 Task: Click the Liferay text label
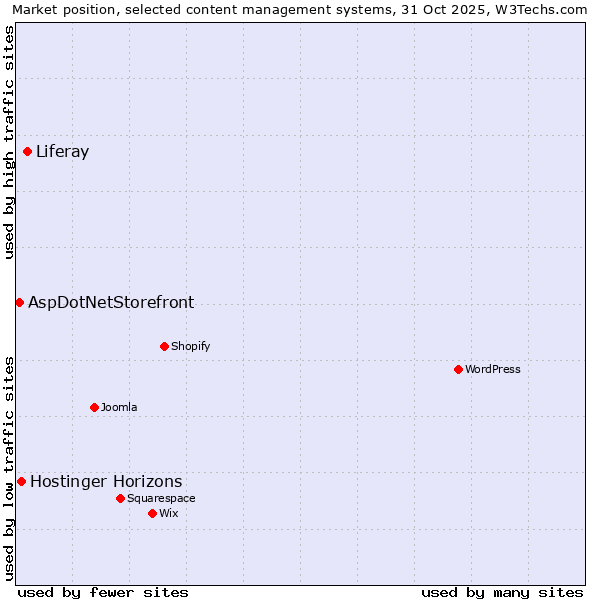(x=62, y=152)
